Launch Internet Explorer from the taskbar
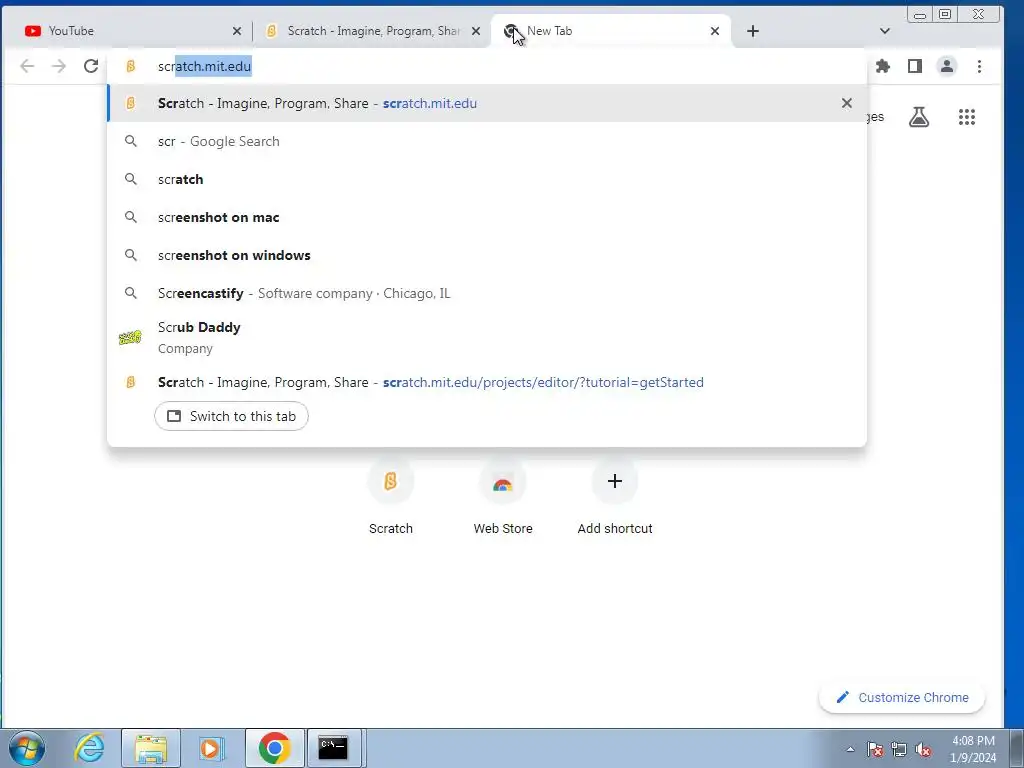 pyautogui.click(x=89, y=748)
